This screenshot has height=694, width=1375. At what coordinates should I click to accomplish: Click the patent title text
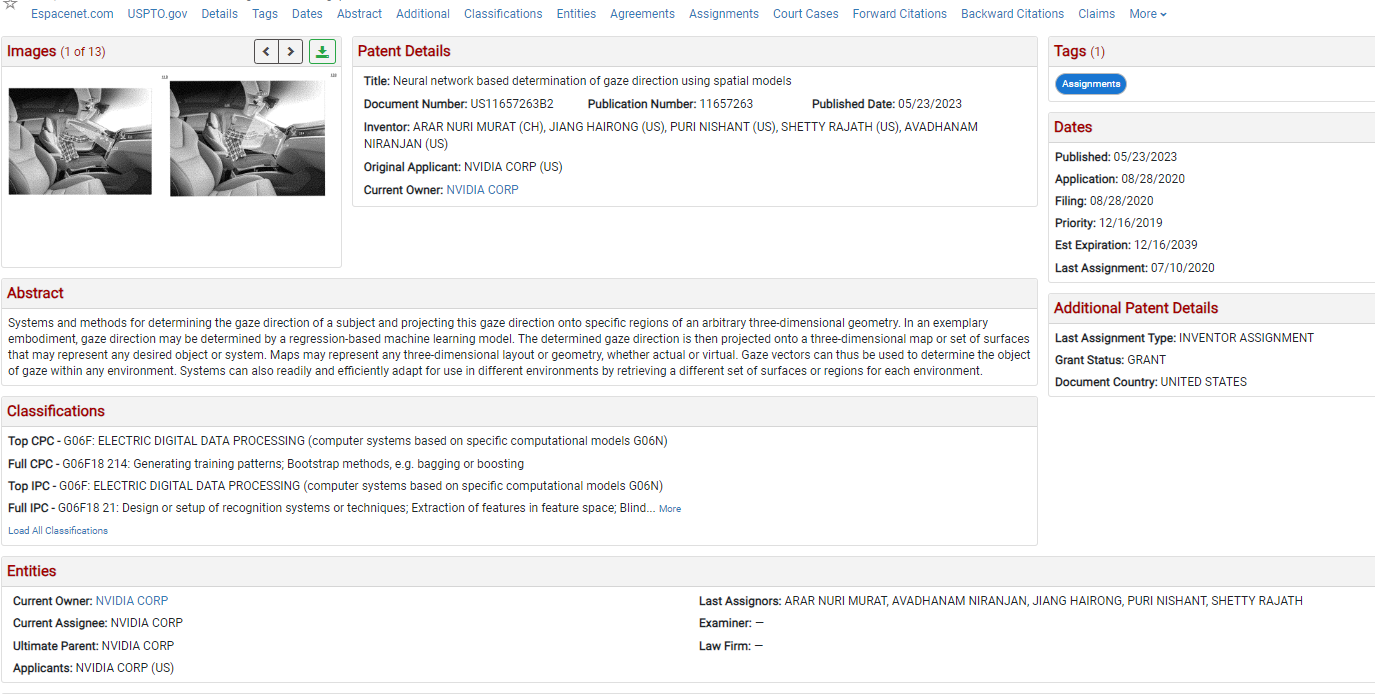coord(592,81)
